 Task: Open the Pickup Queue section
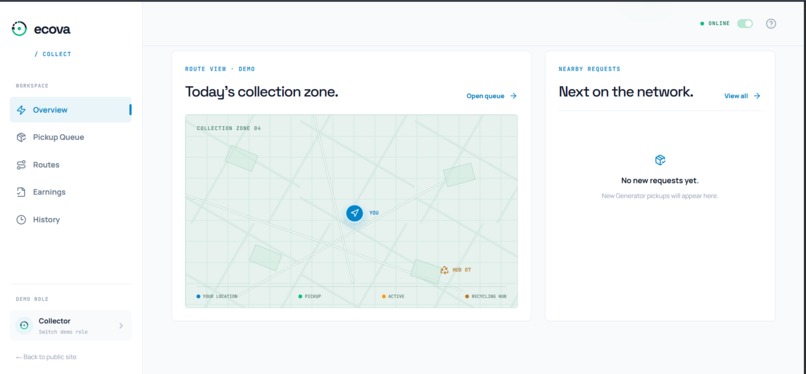click(70, 137)
